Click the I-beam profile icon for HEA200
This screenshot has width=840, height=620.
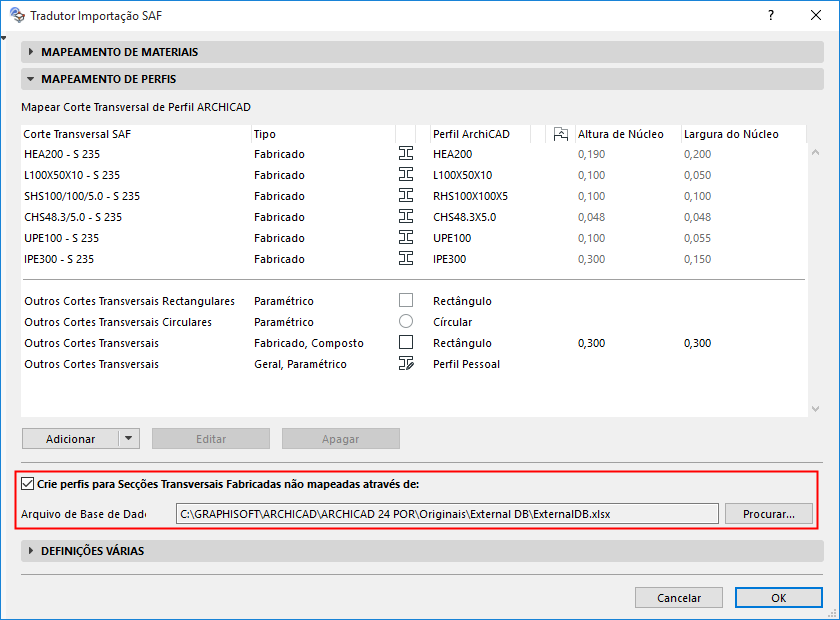406,153
